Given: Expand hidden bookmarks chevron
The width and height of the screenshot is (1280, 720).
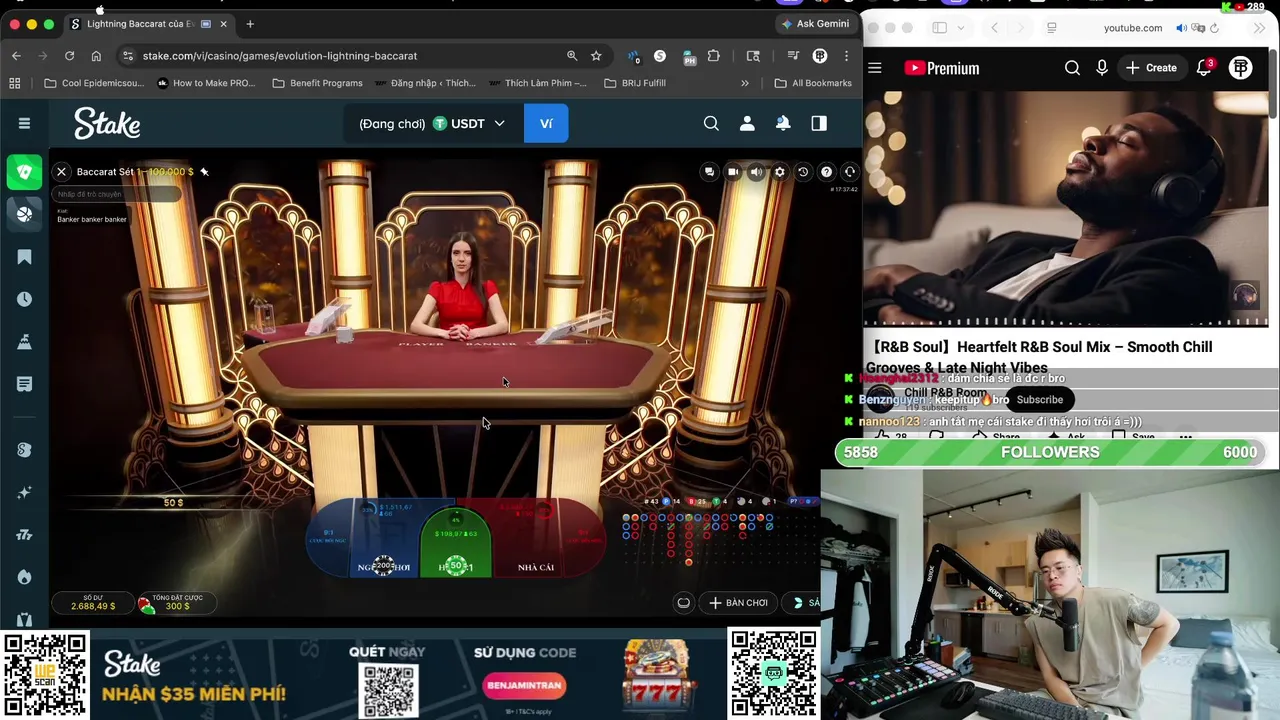Looking at the screenshot, I should pyautogui.click(x=744, y=83).
